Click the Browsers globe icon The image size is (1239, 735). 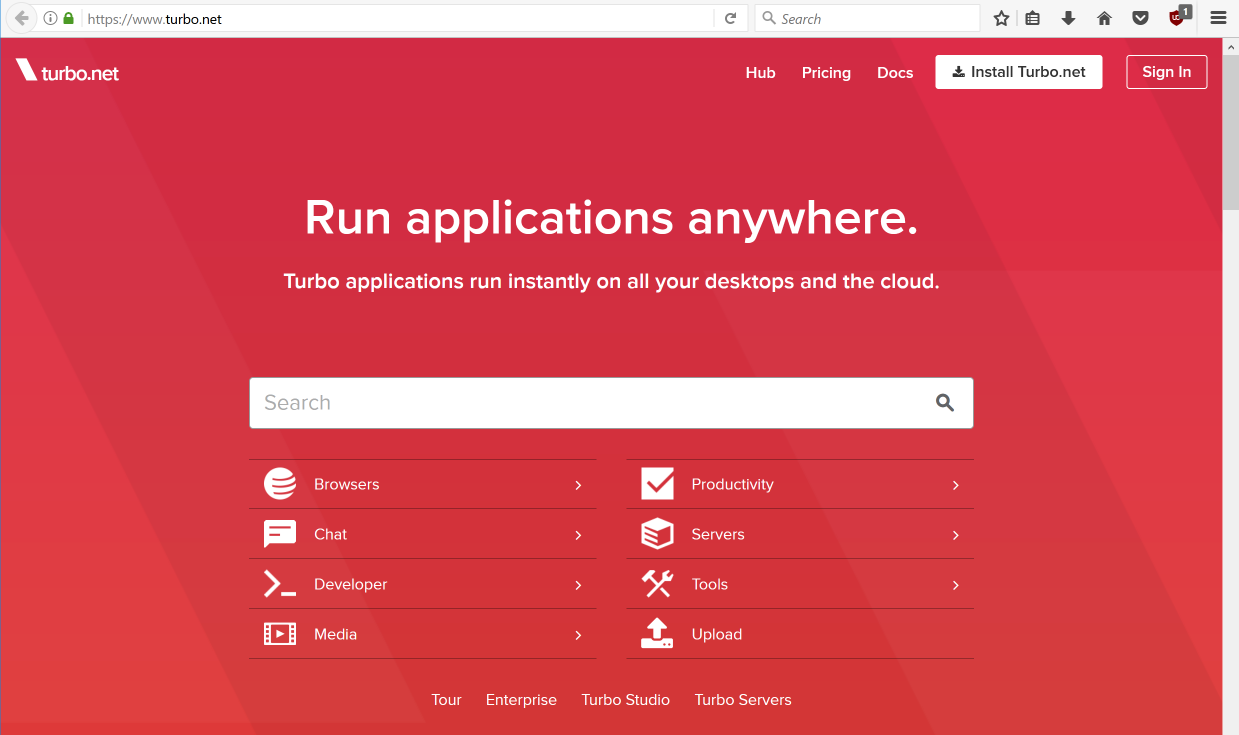(280, 484)
